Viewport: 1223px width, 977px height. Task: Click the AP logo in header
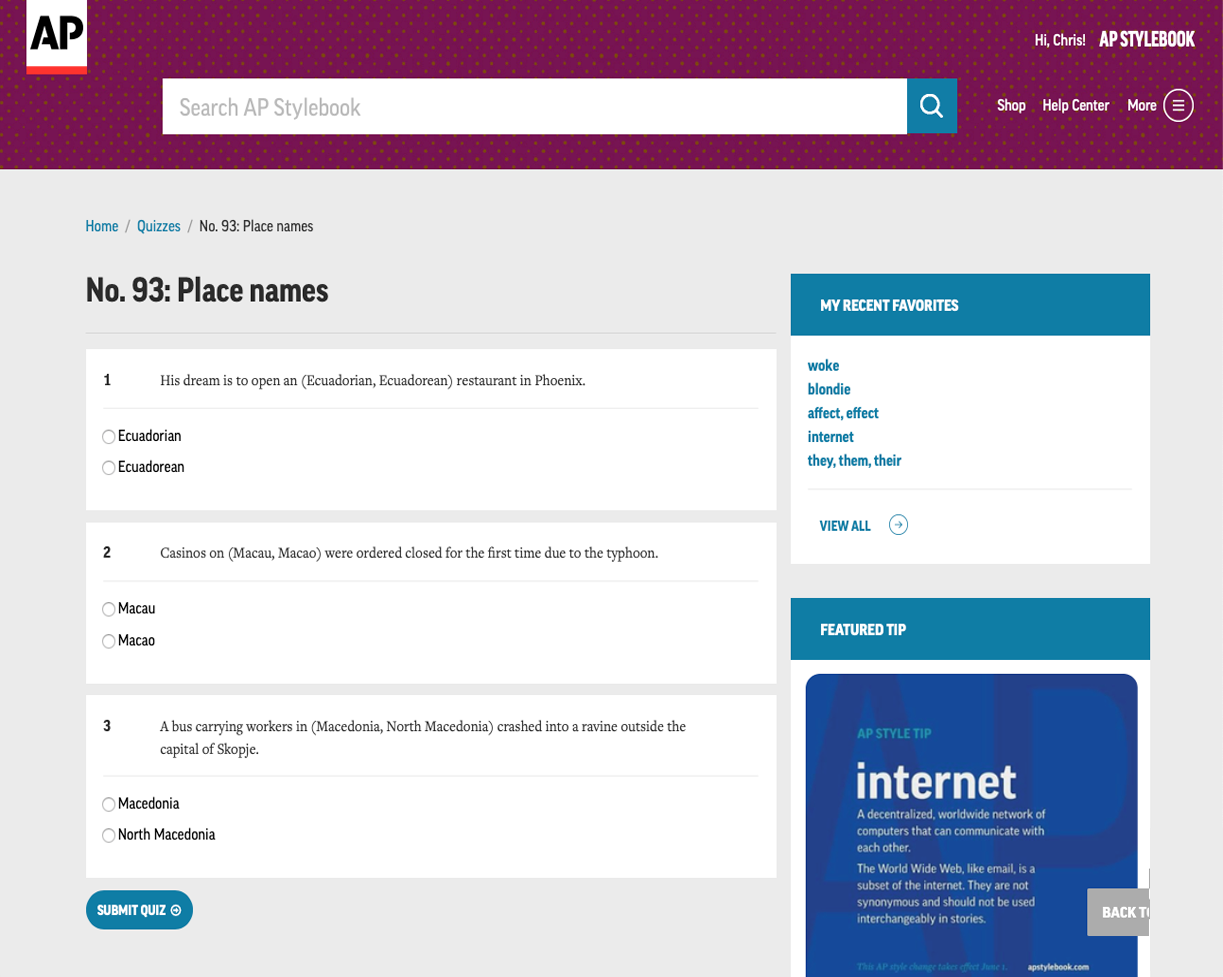click(x=57, y=37)
